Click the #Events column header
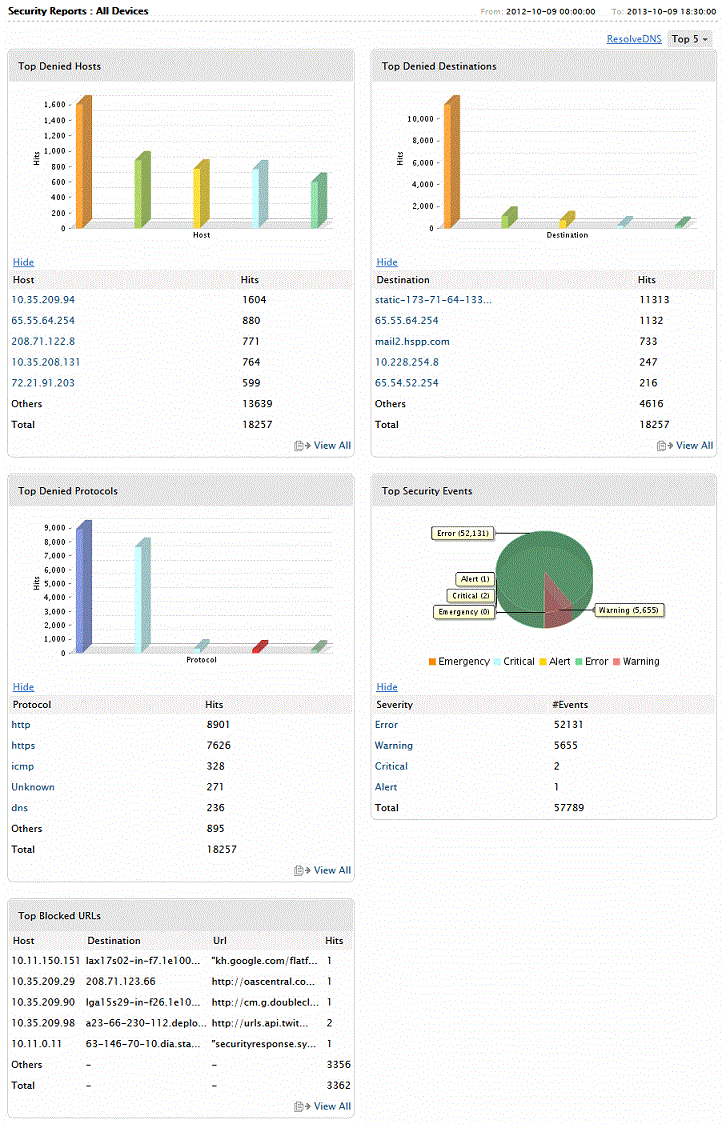Image resolution: width=726 pixels, height=1124 pixels. 570,705
